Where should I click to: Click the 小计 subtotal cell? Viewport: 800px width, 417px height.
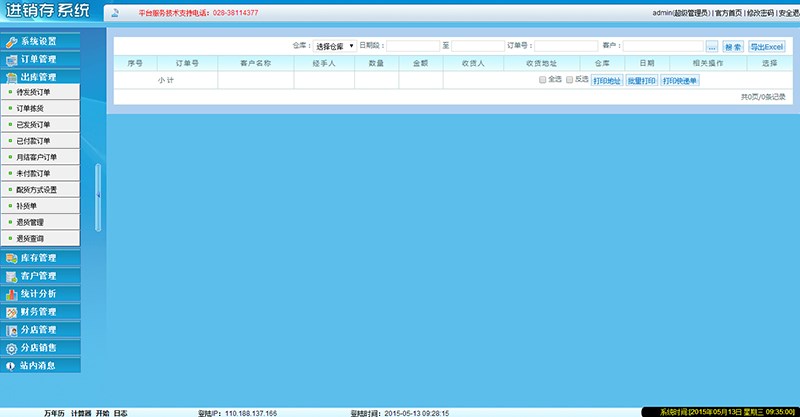pyautogui.click(x=166, y=80)
